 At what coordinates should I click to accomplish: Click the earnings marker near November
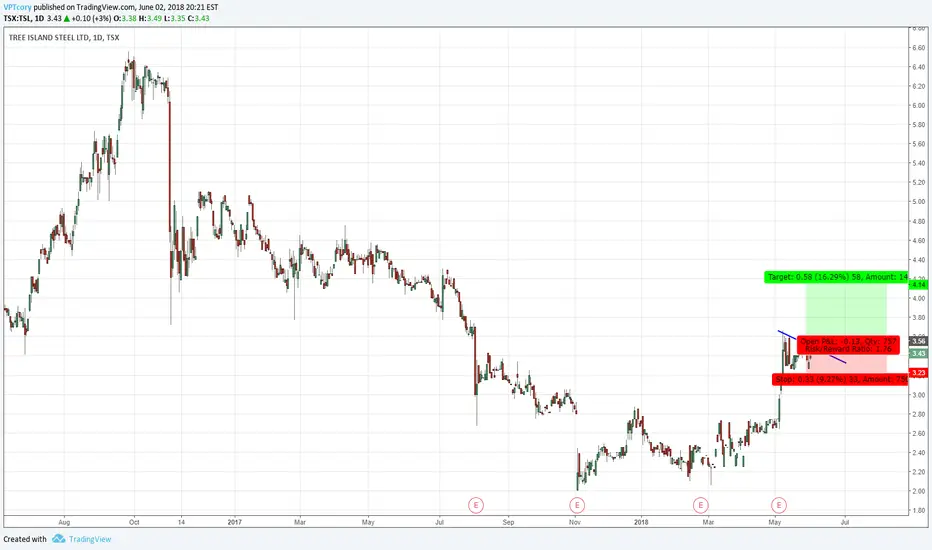coord(577,505)
